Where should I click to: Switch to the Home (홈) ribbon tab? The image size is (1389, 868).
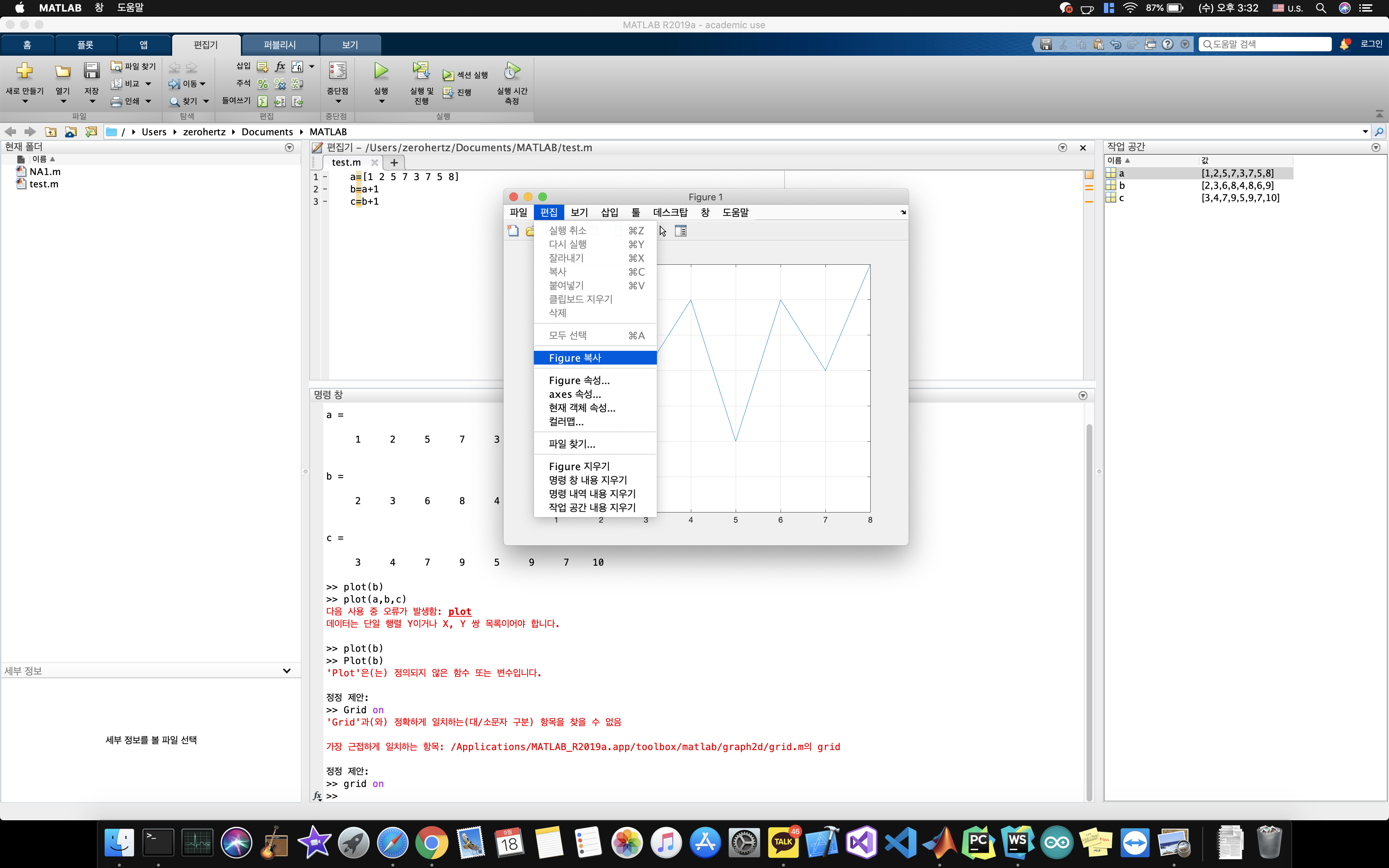tap(27, 45)
